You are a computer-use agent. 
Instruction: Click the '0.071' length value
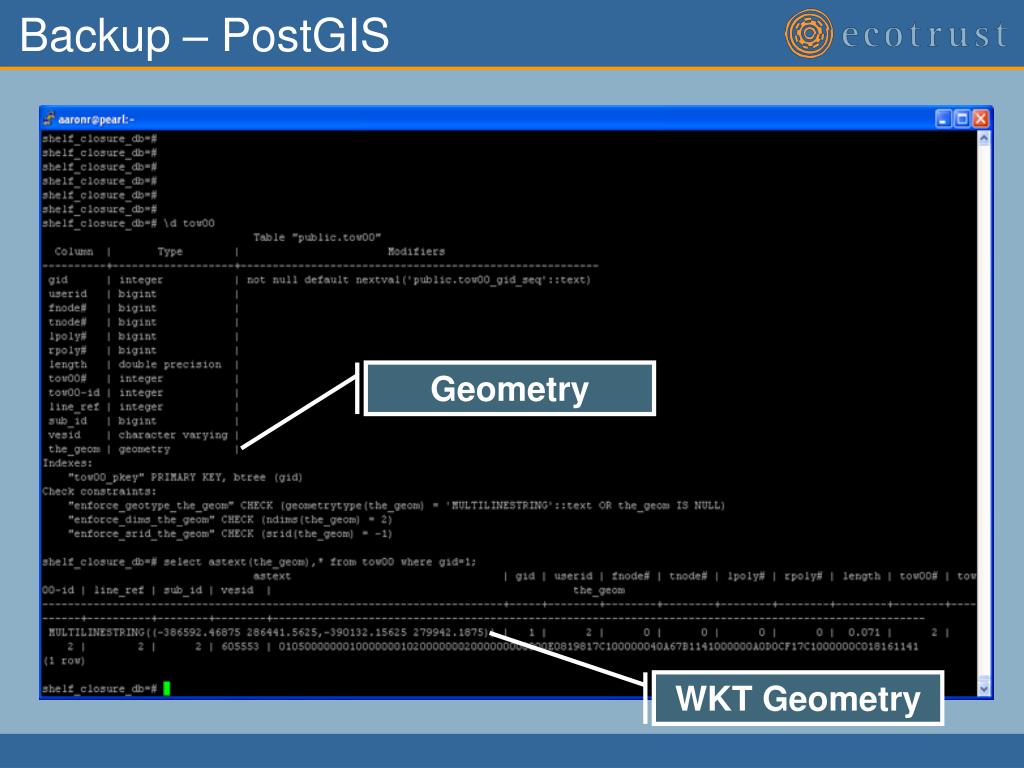click(x=864, y=632)
